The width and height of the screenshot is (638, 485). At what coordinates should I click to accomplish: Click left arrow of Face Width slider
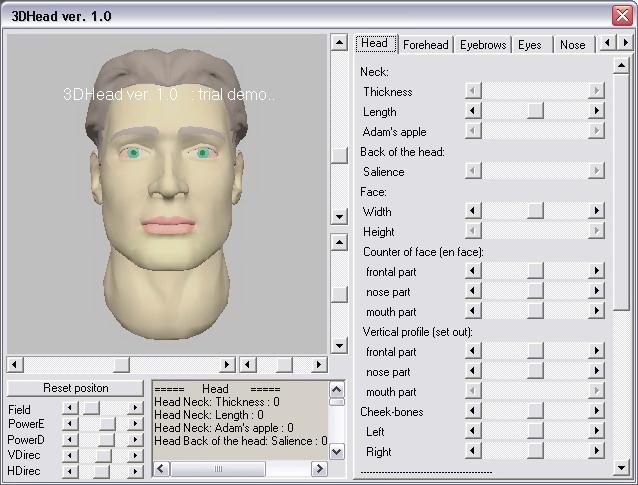[x=473, y=211]
